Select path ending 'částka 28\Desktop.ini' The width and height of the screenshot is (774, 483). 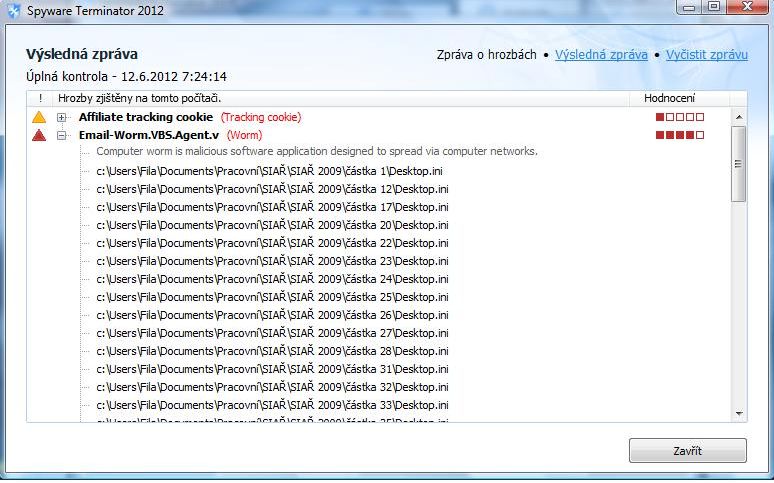tap(272, 351)
